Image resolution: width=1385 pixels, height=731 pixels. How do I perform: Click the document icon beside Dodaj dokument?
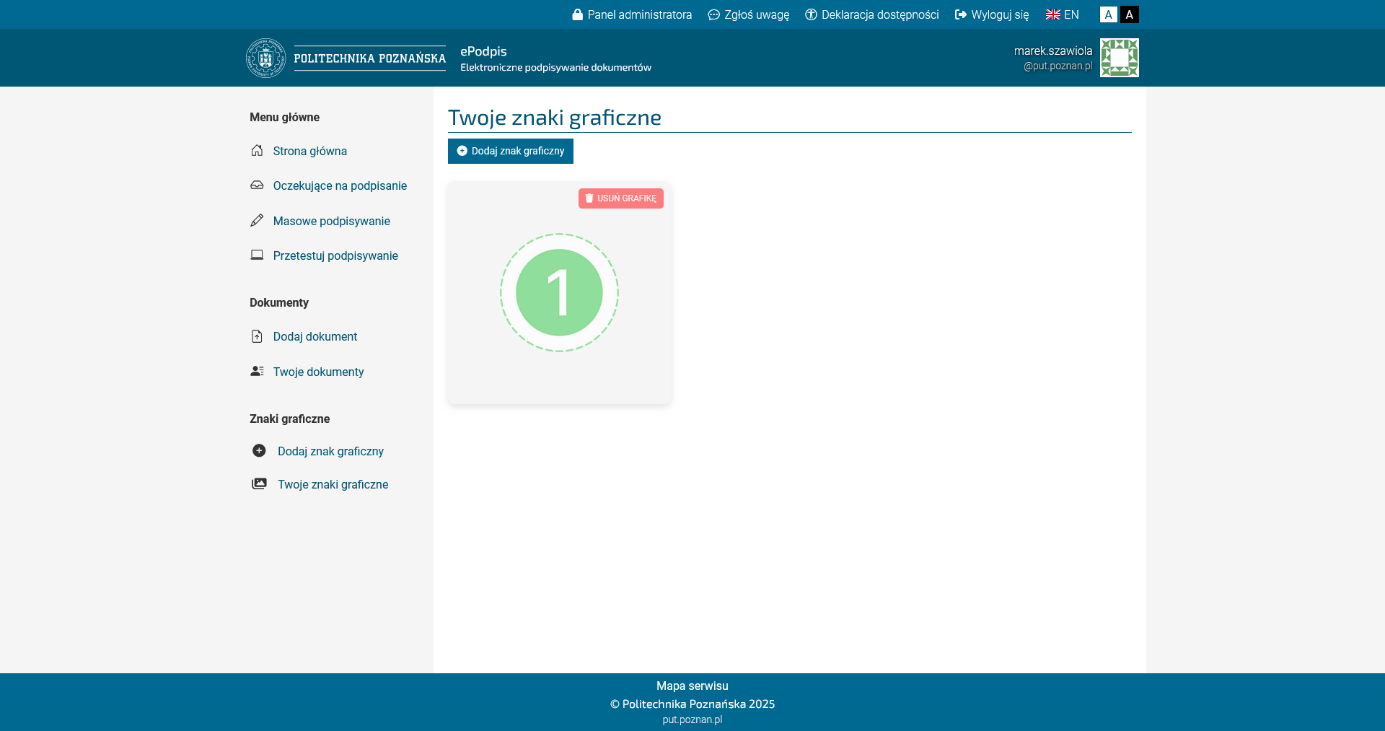tap(257, 337)
